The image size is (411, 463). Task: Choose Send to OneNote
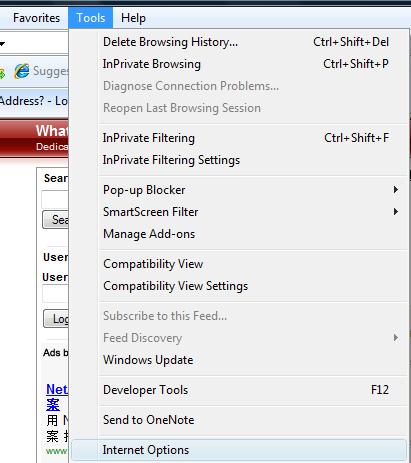click(x=239, y=420)
